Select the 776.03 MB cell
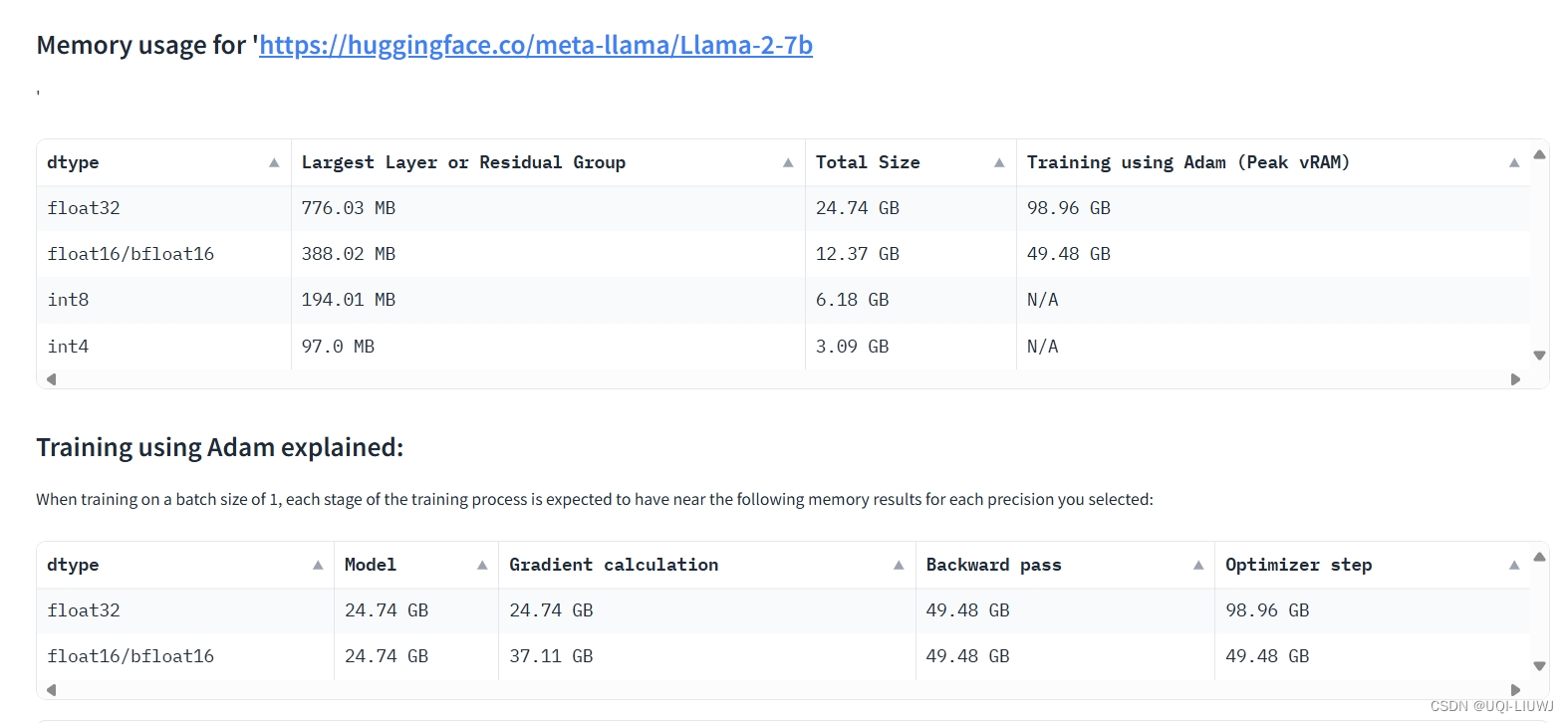Screen dimensions: 1568x723 click(548, 208)
